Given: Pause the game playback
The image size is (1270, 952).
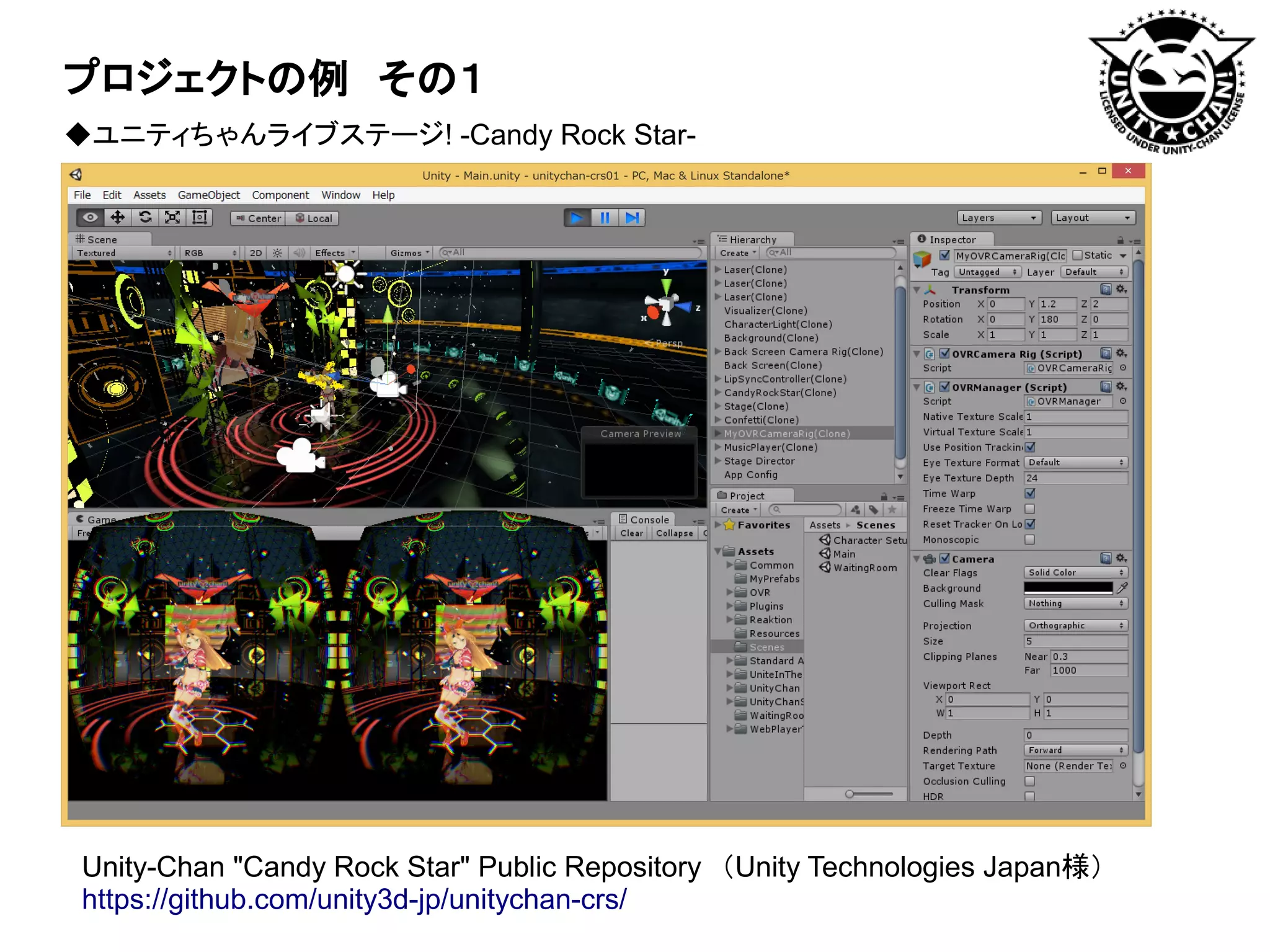Looking at the screenshot, I should tap(605, 218).
